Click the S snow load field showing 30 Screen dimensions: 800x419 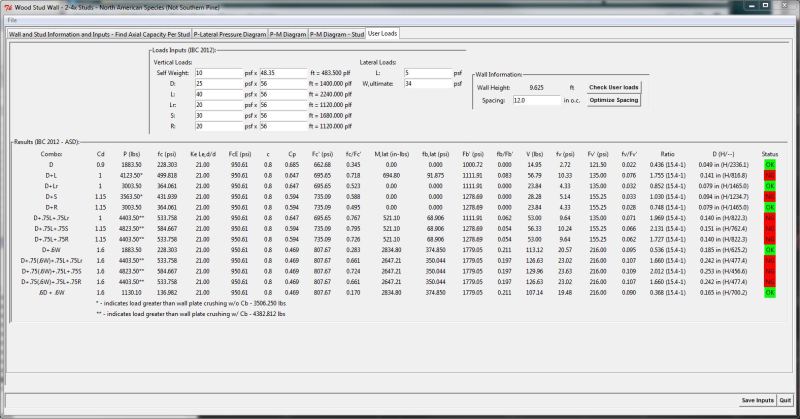click(218, 116)
